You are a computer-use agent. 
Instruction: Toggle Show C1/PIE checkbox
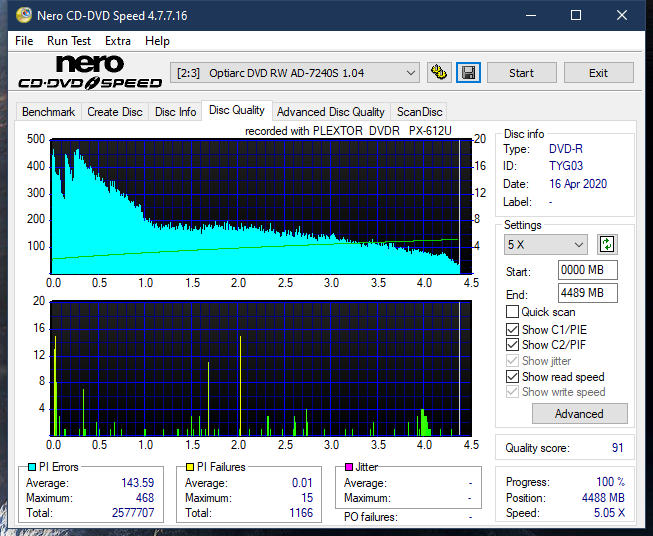pos(512,329)
